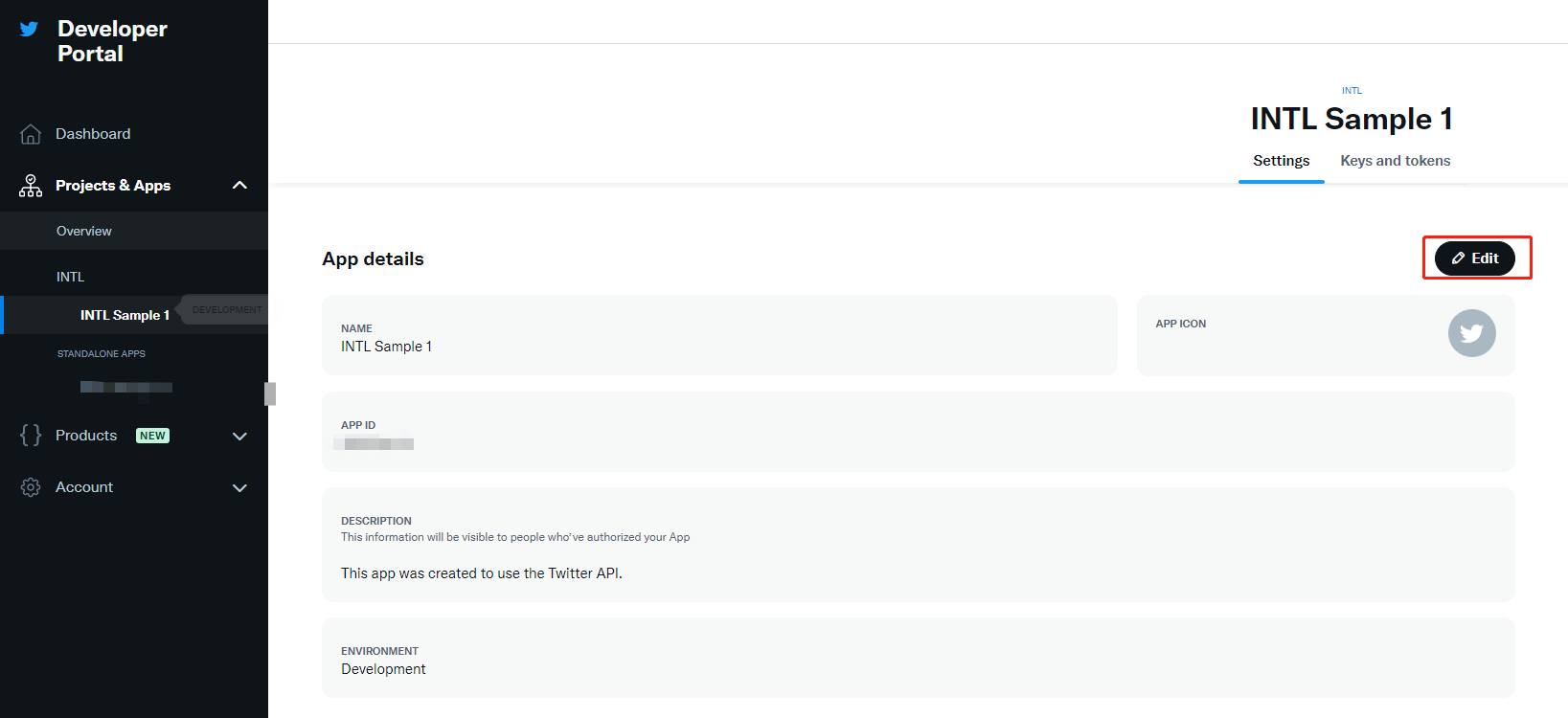Open the INTL project in sidebar
The height and width of the screenshot is (718, 1568).
(71, 277)
